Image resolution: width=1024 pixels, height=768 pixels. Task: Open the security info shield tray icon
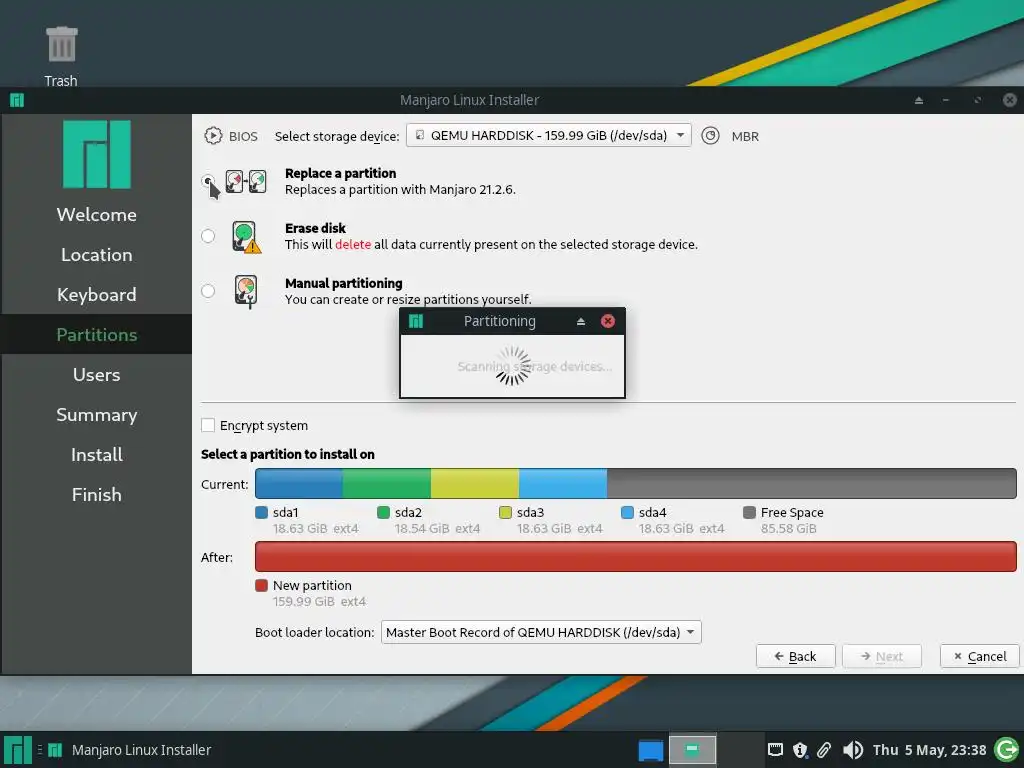[x=800, y=750]
